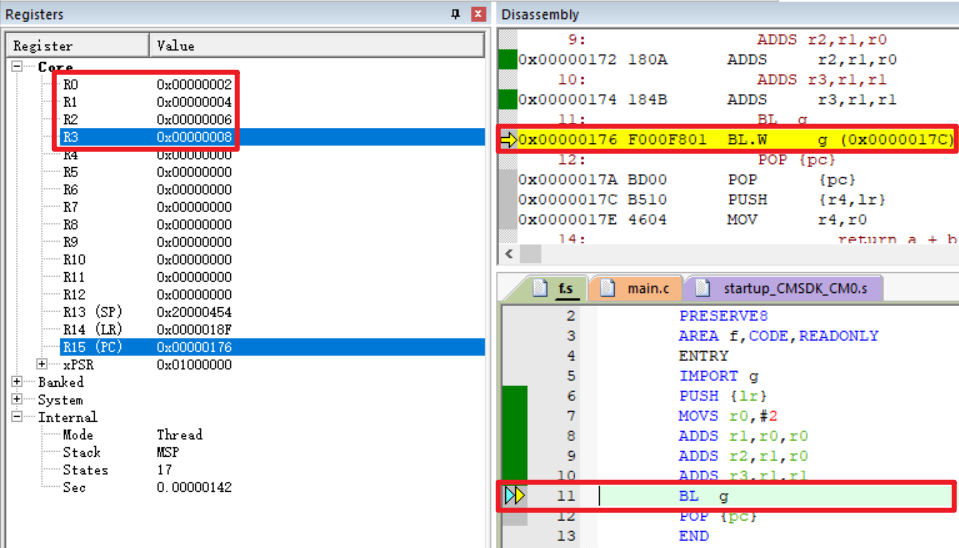The width and height of the screenshot is (959, 548).
Task: Select the R0 register row
Action: click(x=70, y=85)
